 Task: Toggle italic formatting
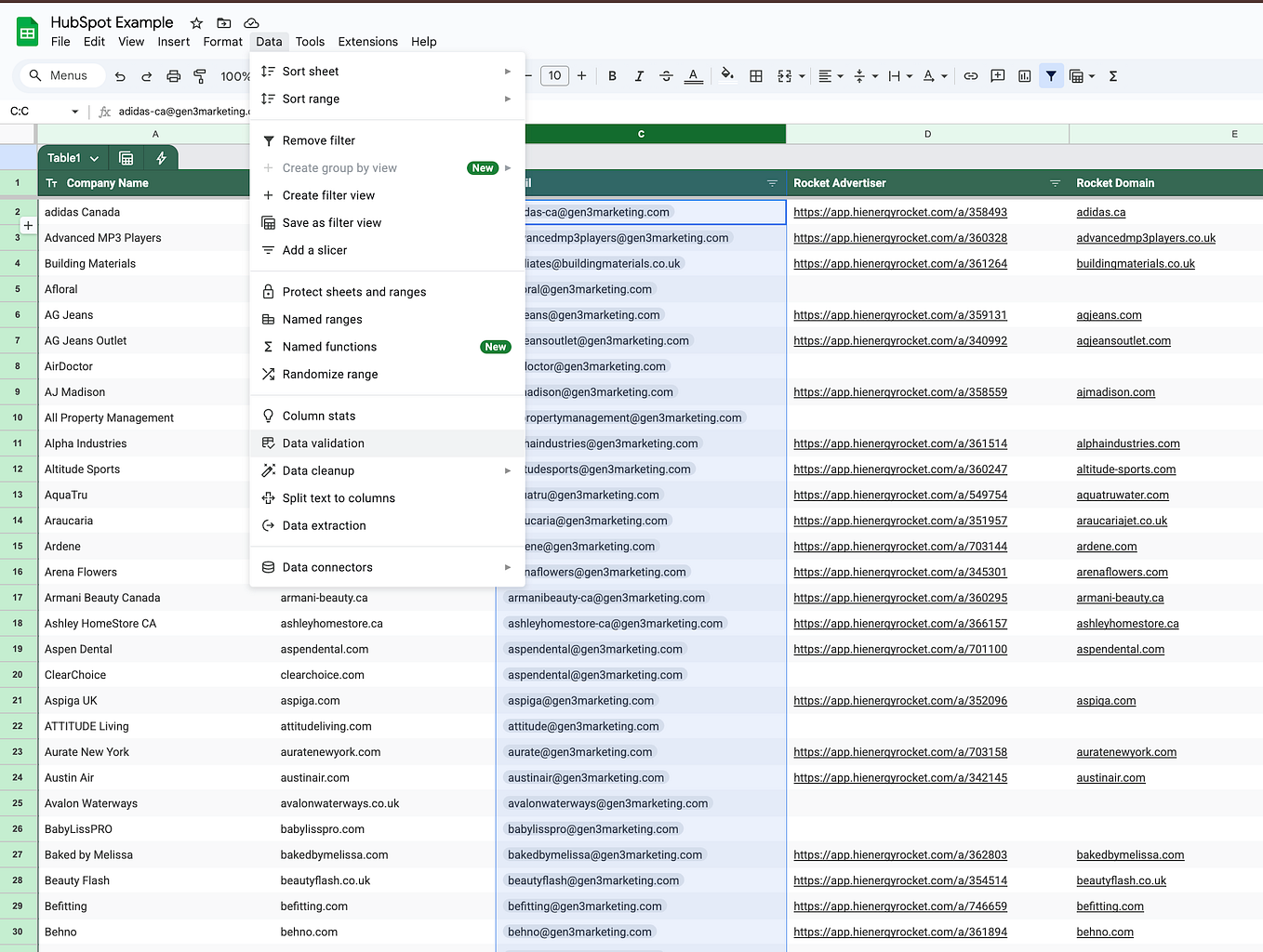(639, 75)
